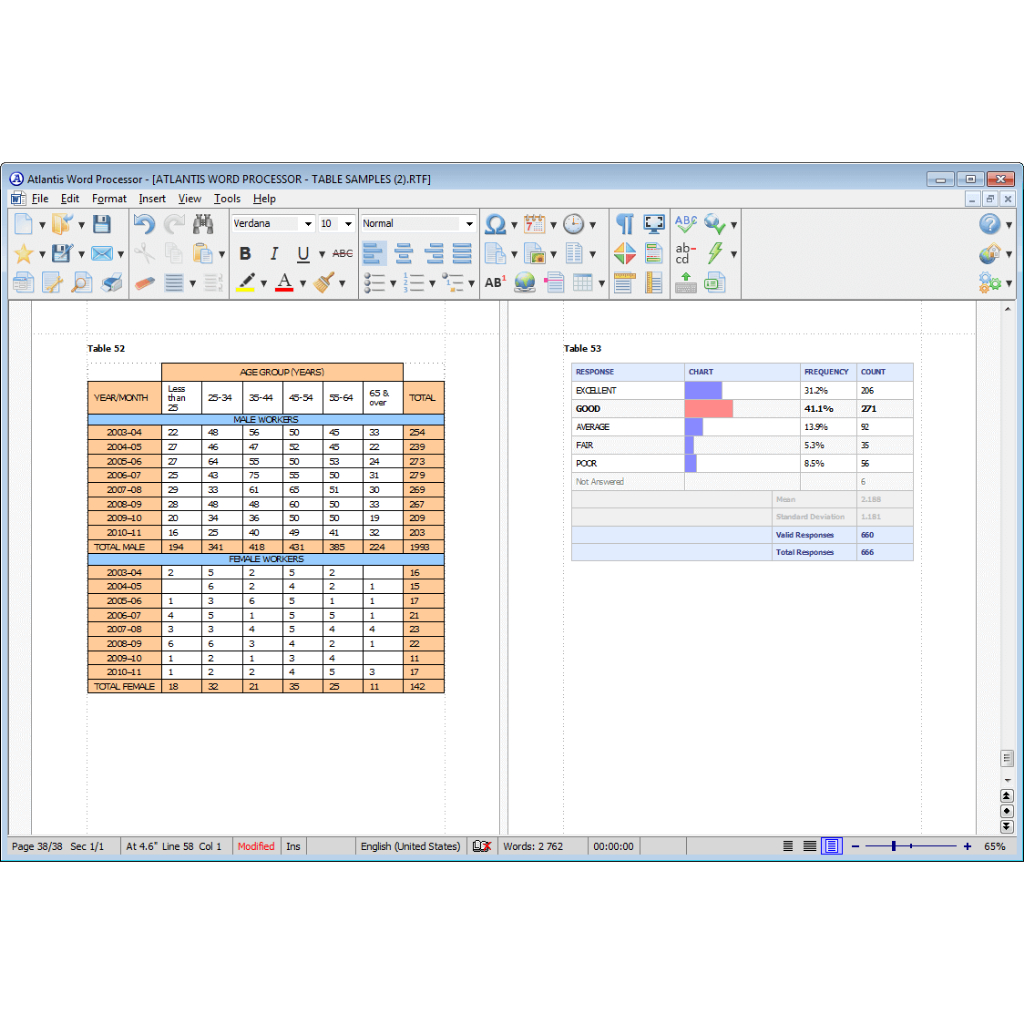Apply the red font color A
The image size is (1024, 1024).
pos(284,282)
